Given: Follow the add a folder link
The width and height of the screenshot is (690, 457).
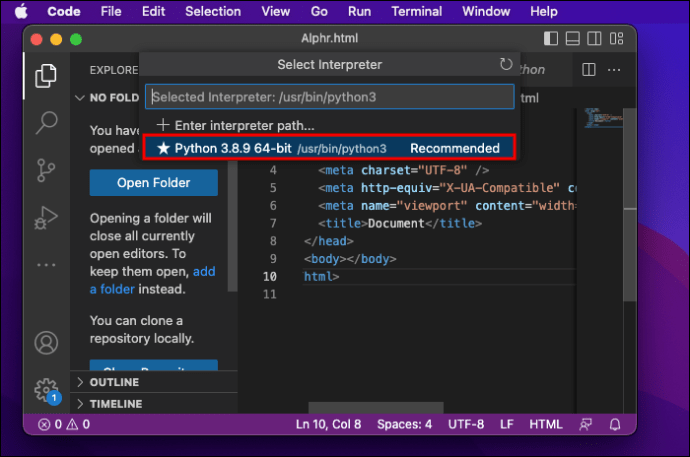Looking at the screenshot, I should tap(152, 280).
